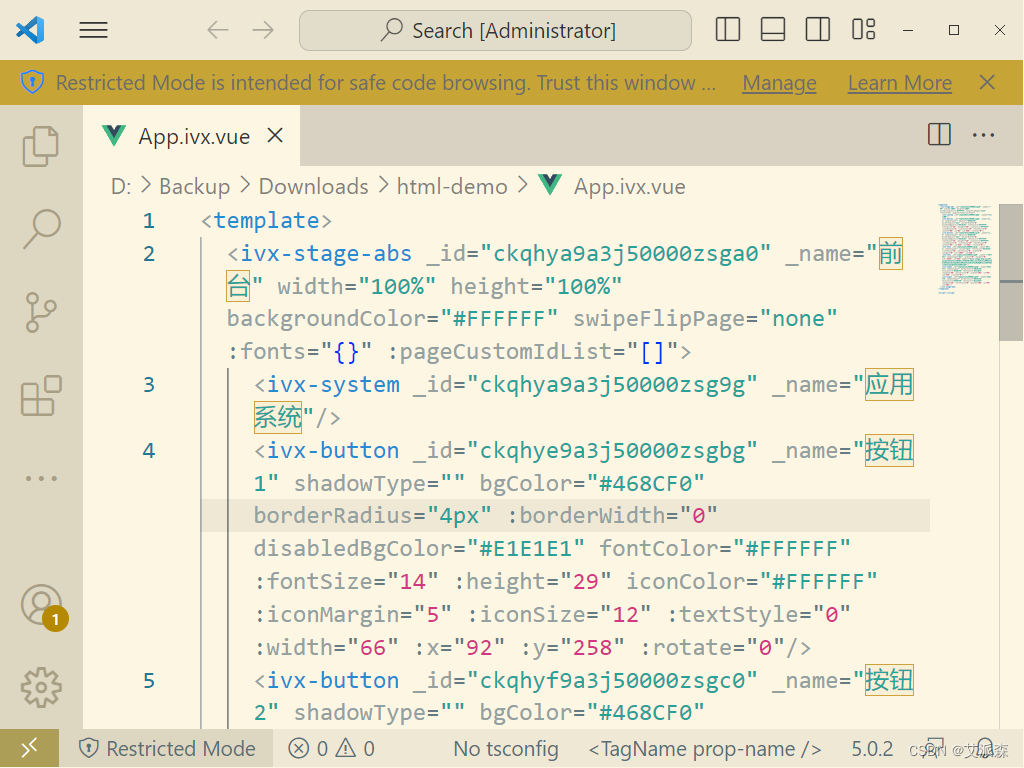The image size is (1024, 768).
Task: Click html-demo in the breadcrumb path
Action: 451,186
